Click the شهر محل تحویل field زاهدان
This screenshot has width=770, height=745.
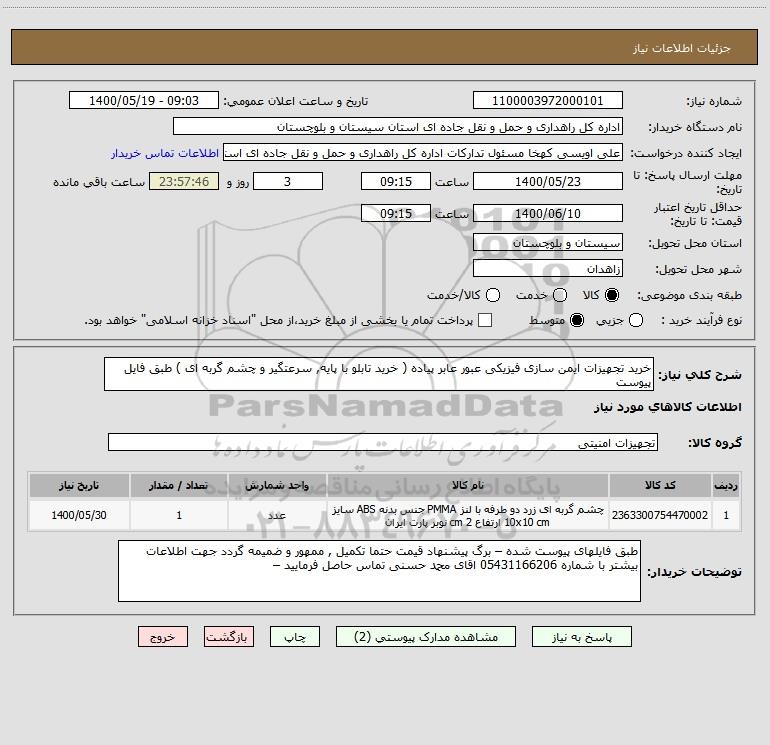(x=548, y=269)
